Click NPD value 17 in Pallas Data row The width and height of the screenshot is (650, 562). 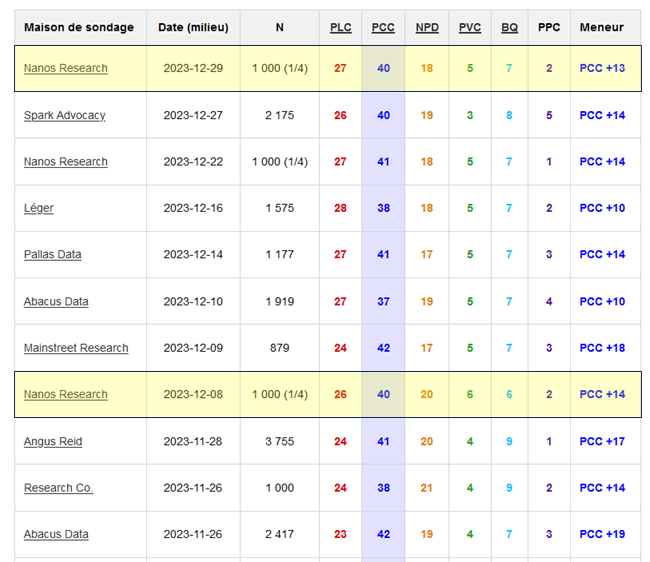pyautogui.click(x=427, y=254)
